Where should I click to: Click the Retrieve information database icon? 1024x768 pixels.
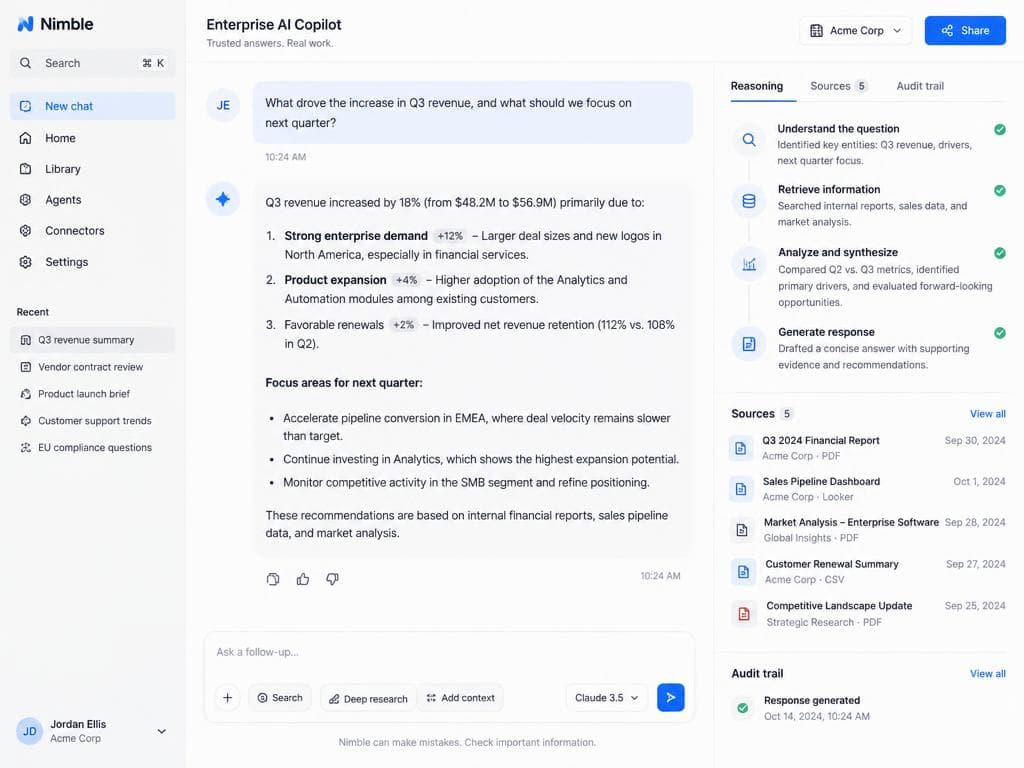(749, 201)
